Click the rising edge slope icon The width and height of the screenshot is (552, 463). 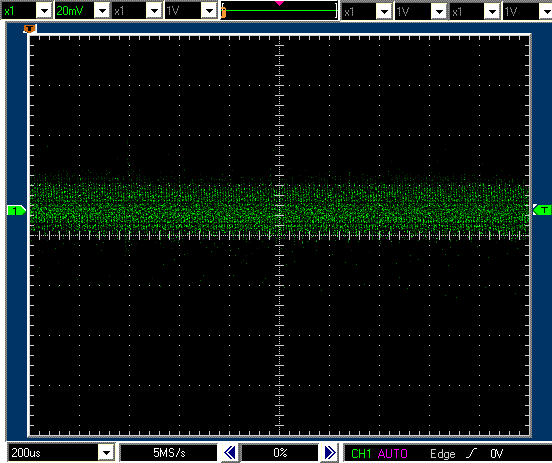pyautogui.click(x=471, y=453)
